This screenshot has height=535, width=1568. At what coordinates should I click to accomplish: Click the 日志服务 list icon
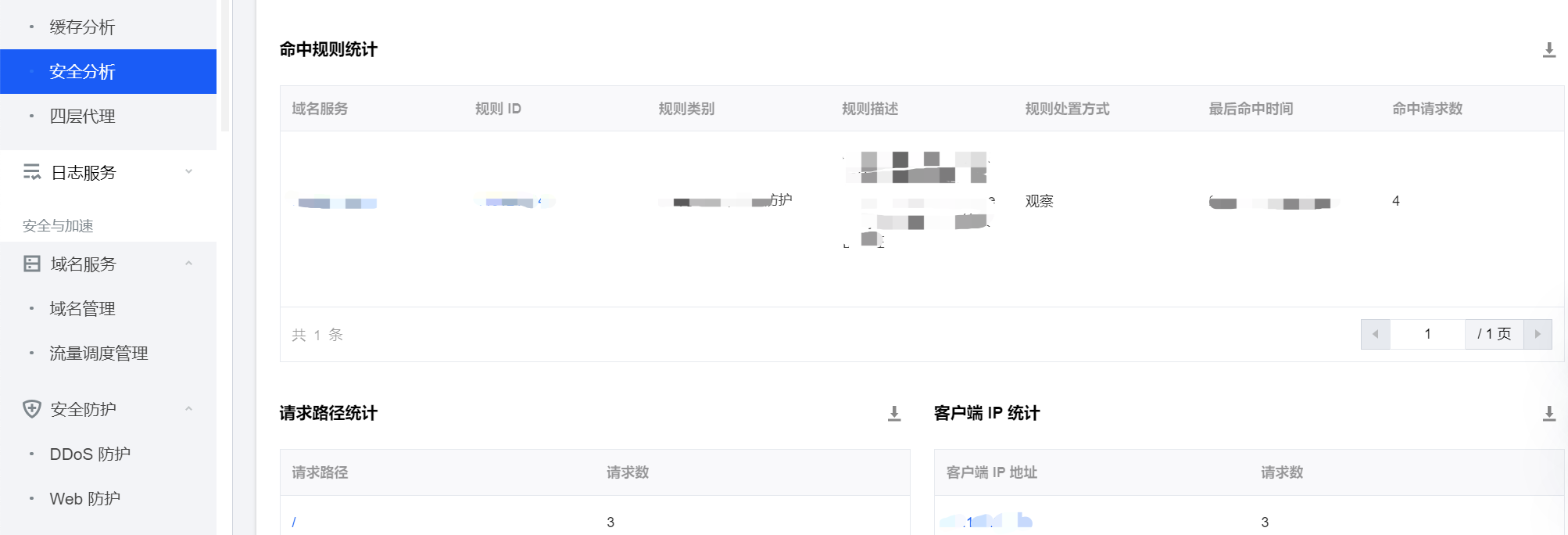(x=32, y=172)
